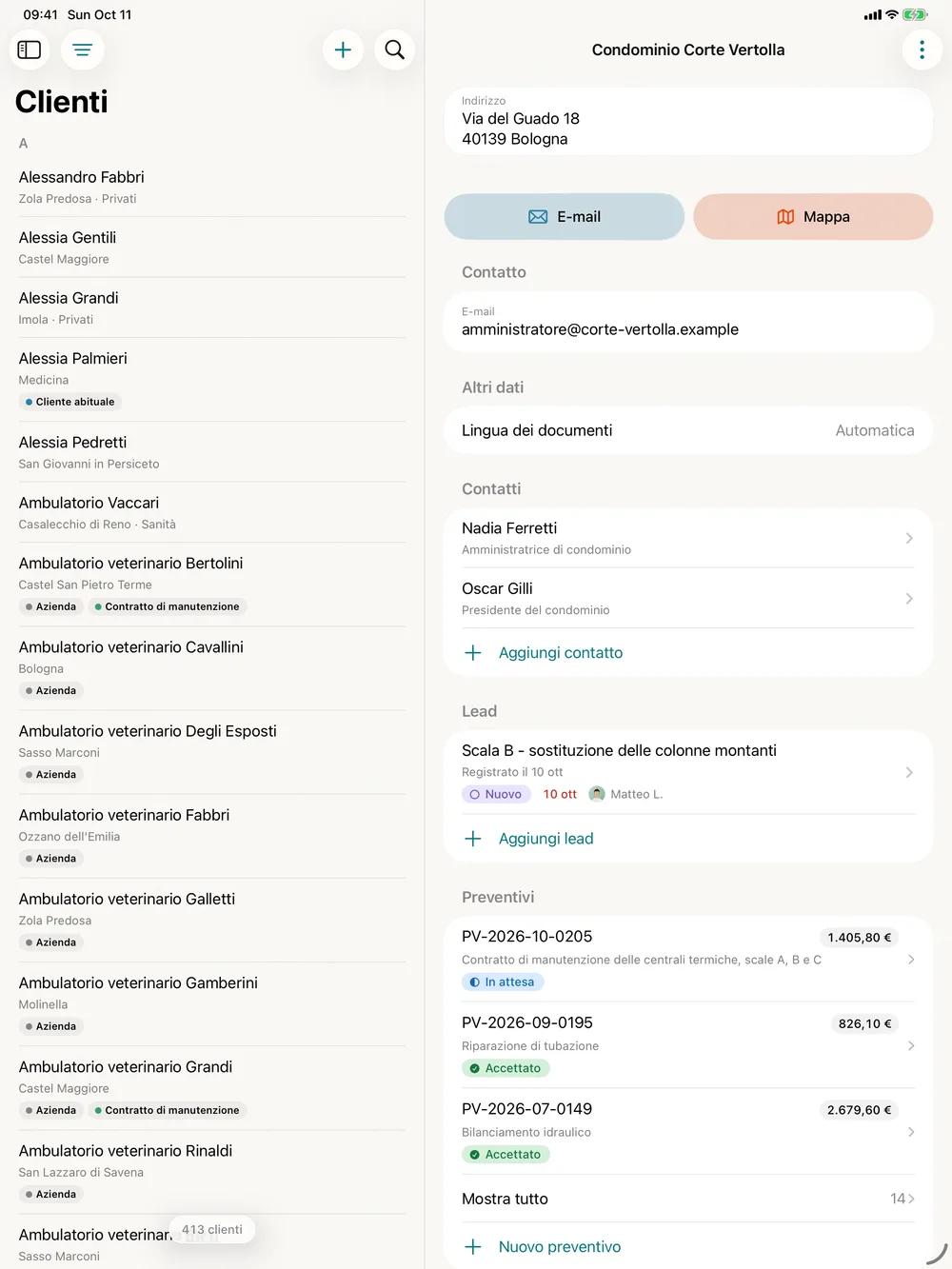The width and height of the screenshot is (952, 1269).
Task: Click the cellular signal bars
Action: tap(873, 15)
